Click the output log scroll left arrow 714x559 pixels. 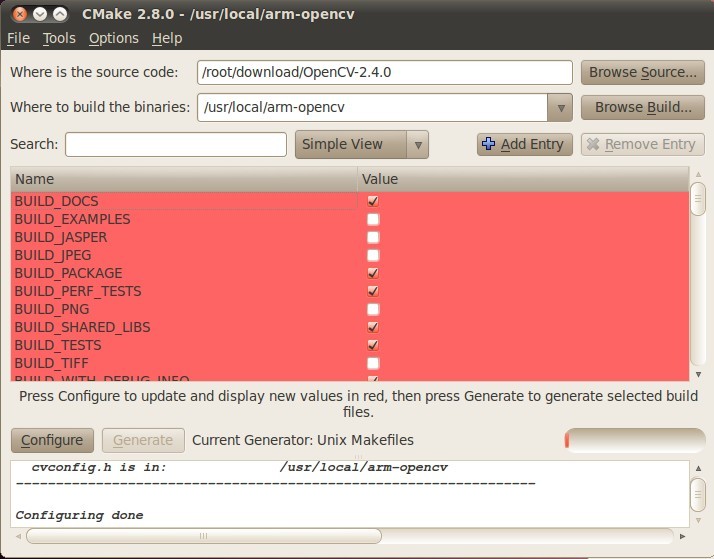click(18, 536)
